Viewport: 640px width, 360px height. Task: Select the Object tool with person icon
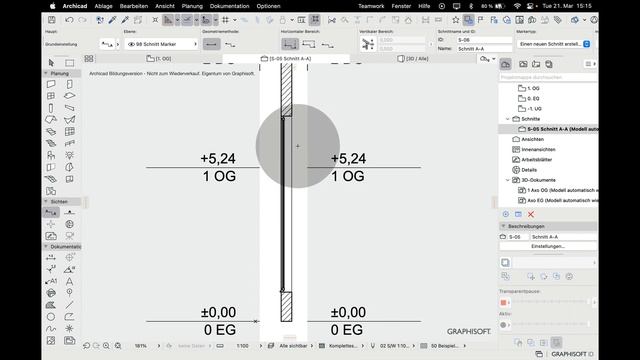click(51, 155)
